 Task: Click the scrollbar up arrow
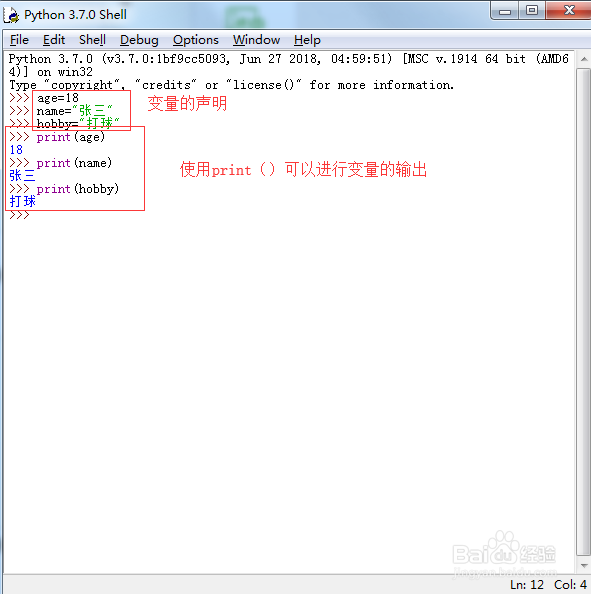(x=584, y=59)
